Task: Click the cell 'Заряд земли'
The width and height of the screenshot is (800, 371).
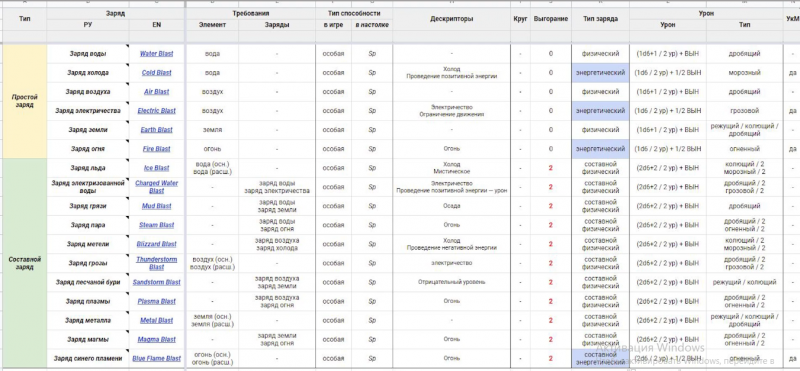Action: [88, 130]
